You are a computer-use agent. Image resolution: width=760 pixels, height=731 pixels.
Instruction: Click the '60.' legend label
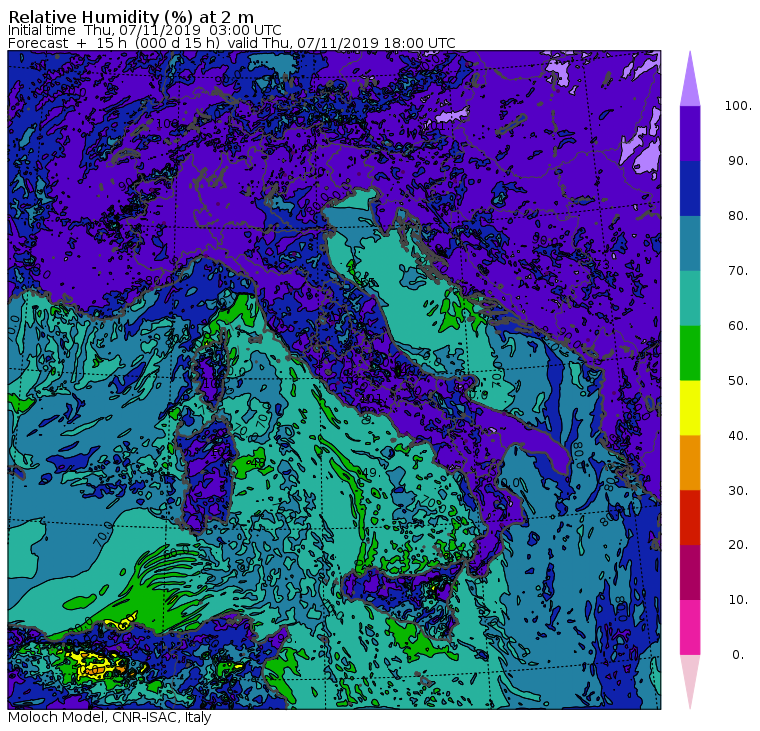738,325
